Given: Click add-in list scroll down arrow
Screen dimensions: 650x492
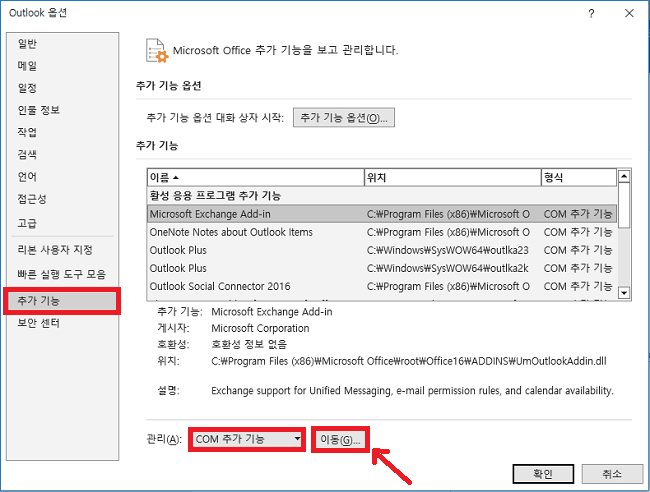Looking at the screenshot, I should (x=624, y=293).
